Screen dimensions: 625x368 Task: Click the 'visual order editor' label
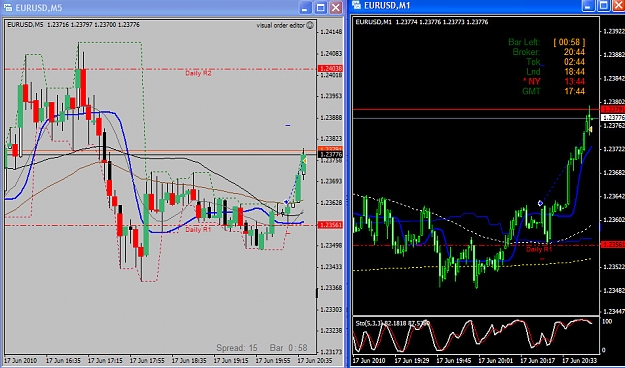(x=280, y=26)
